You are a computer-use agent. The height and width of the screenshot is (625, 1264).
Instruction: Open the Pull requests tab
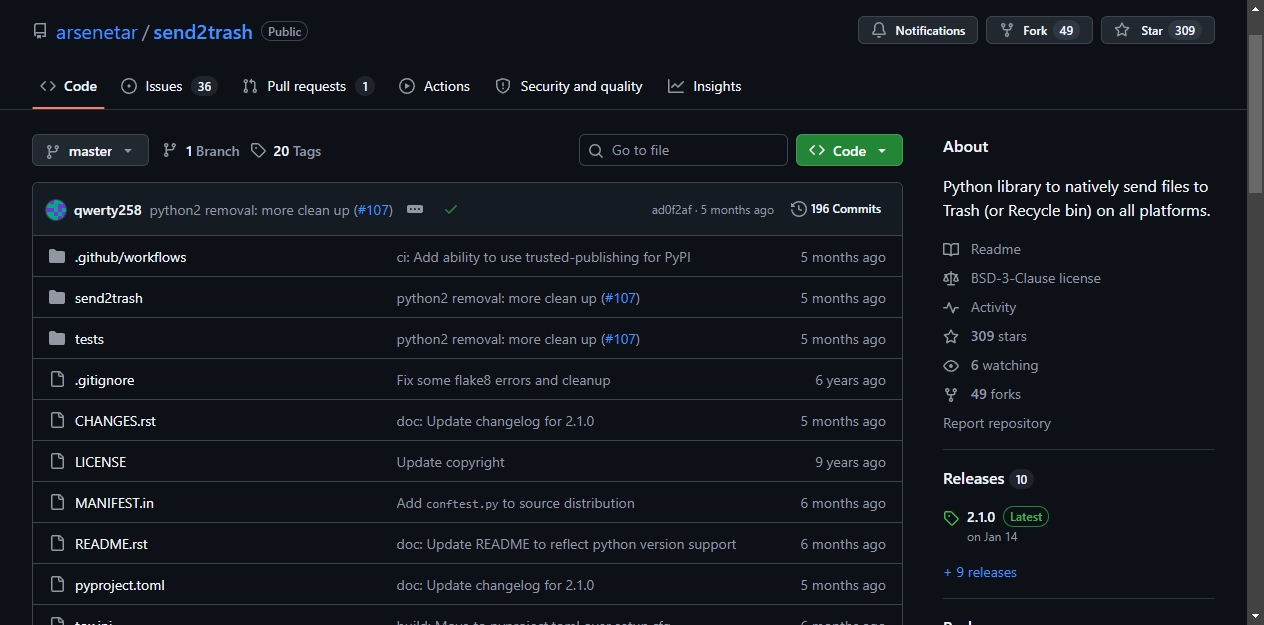308,86
